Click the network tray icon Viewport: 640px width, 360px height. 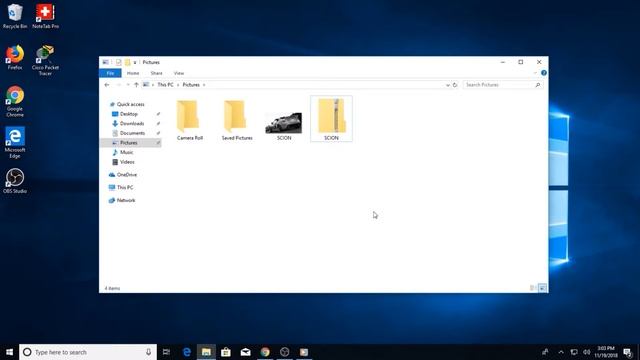574,352
